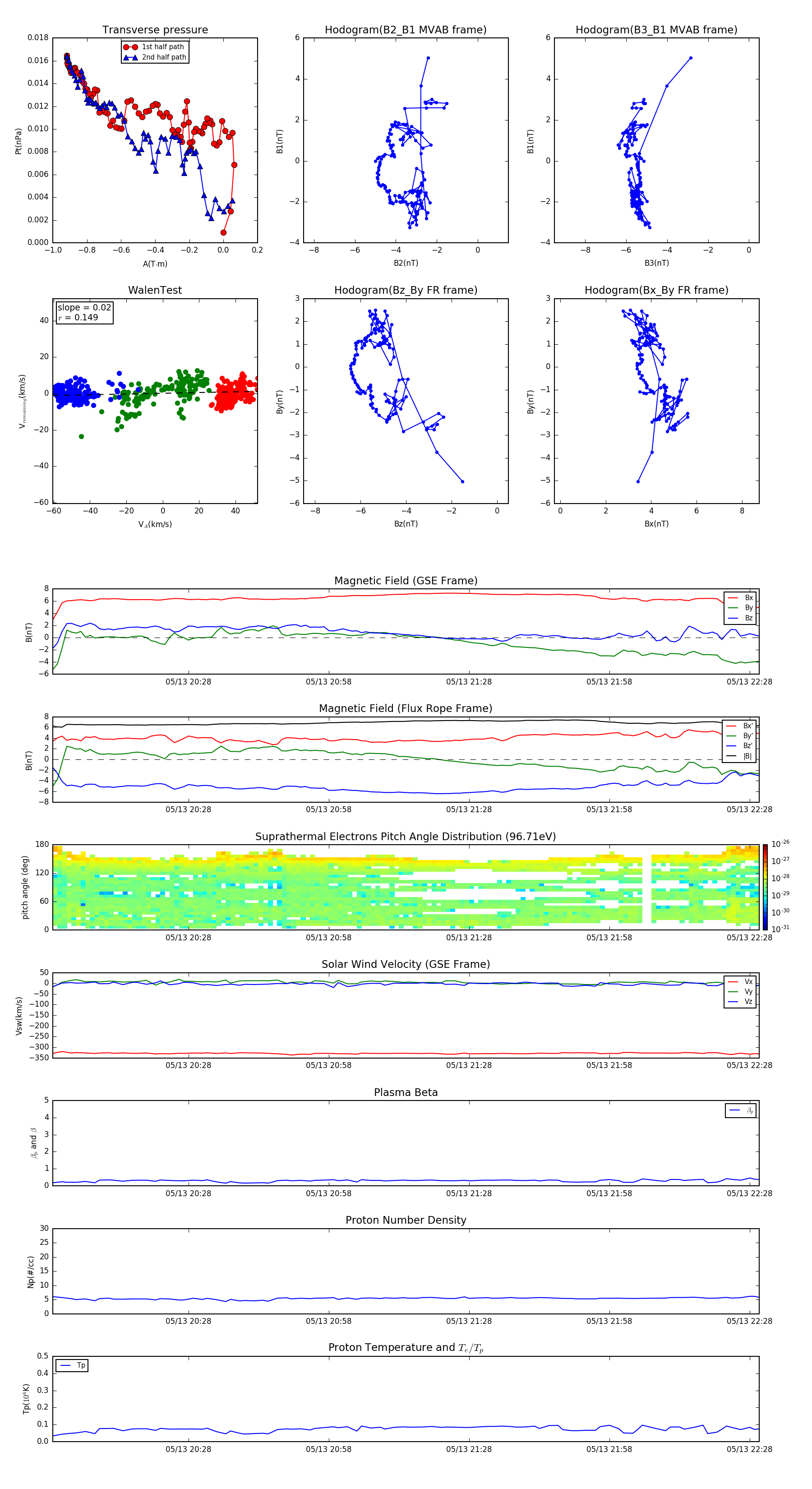This screenshot has width=812, height=1489.
Task: Click 05/13 20:58 tick under Plasma Beta
Action: 329,1193
